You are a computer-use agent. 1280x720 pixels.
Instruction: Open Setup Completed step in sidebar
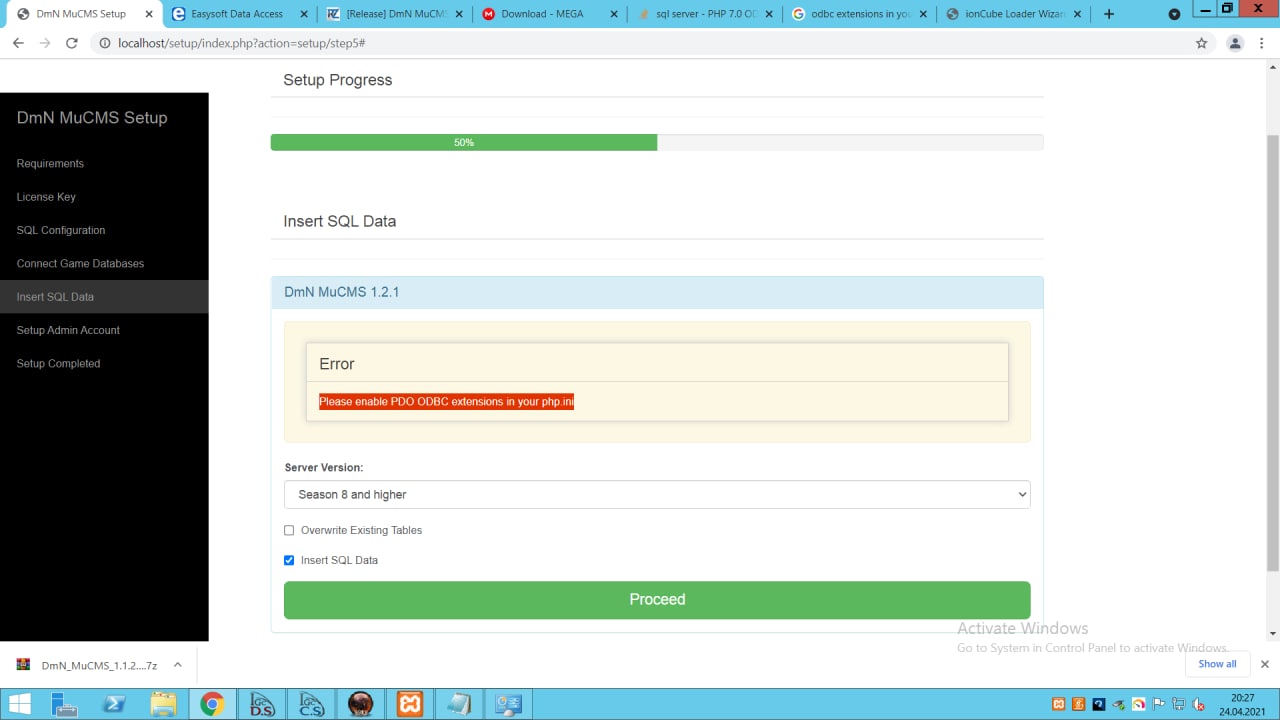point(104,363)
